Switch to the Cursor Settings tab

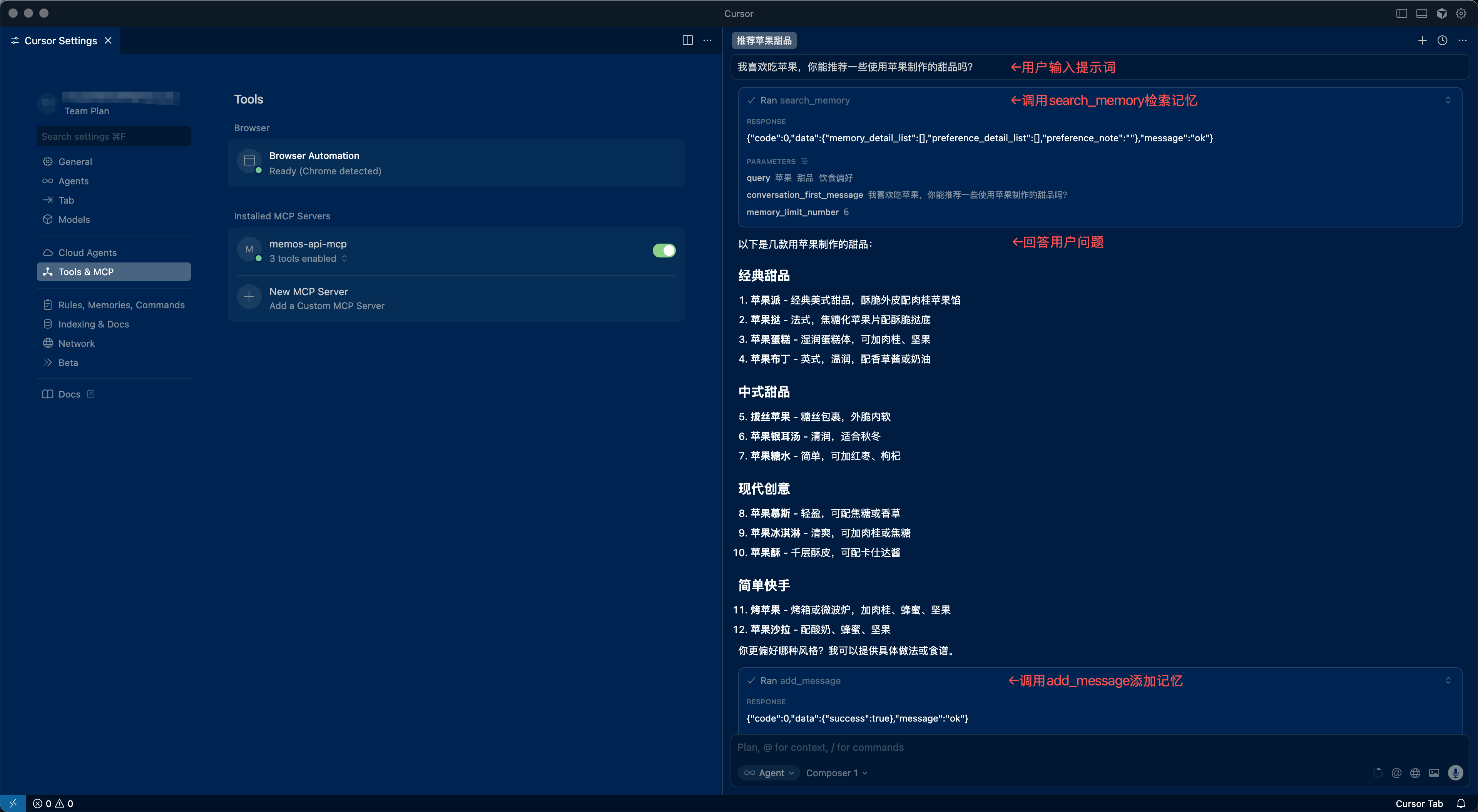pos(61,40)
